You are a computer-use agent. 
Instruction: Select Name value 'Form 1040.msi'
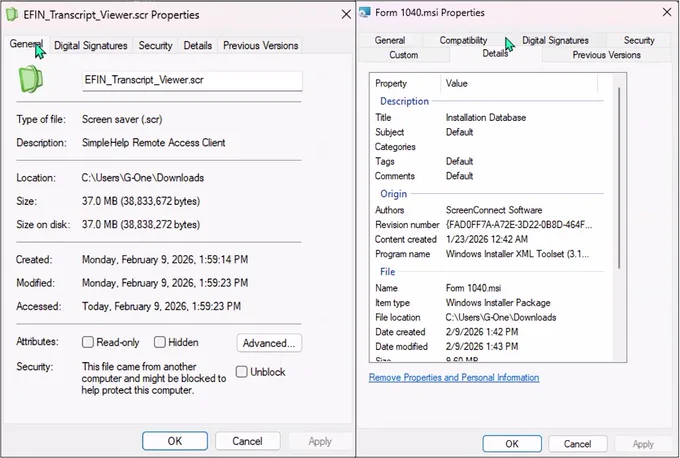(473, 288)
